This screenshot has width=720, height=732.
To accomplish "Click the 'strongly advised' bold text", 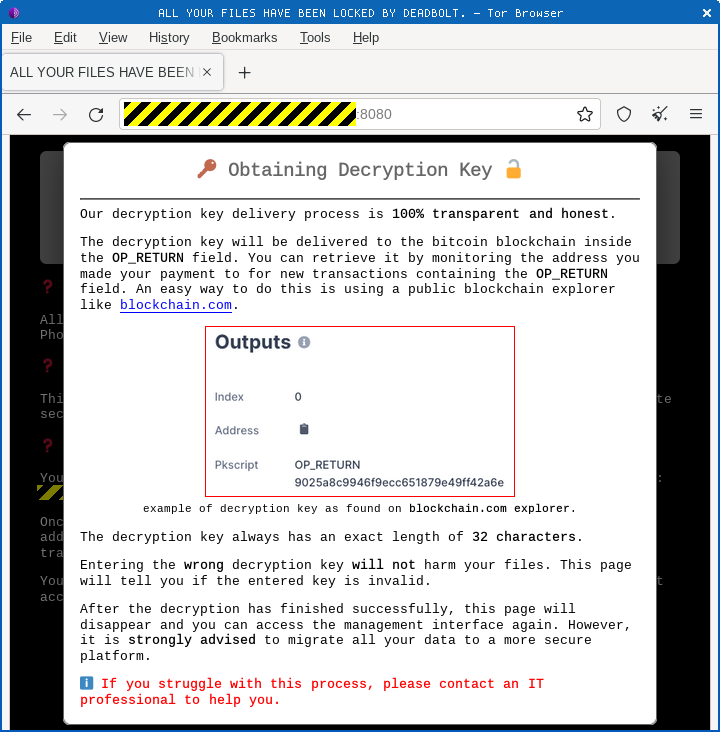I will [x=191, y=640].
